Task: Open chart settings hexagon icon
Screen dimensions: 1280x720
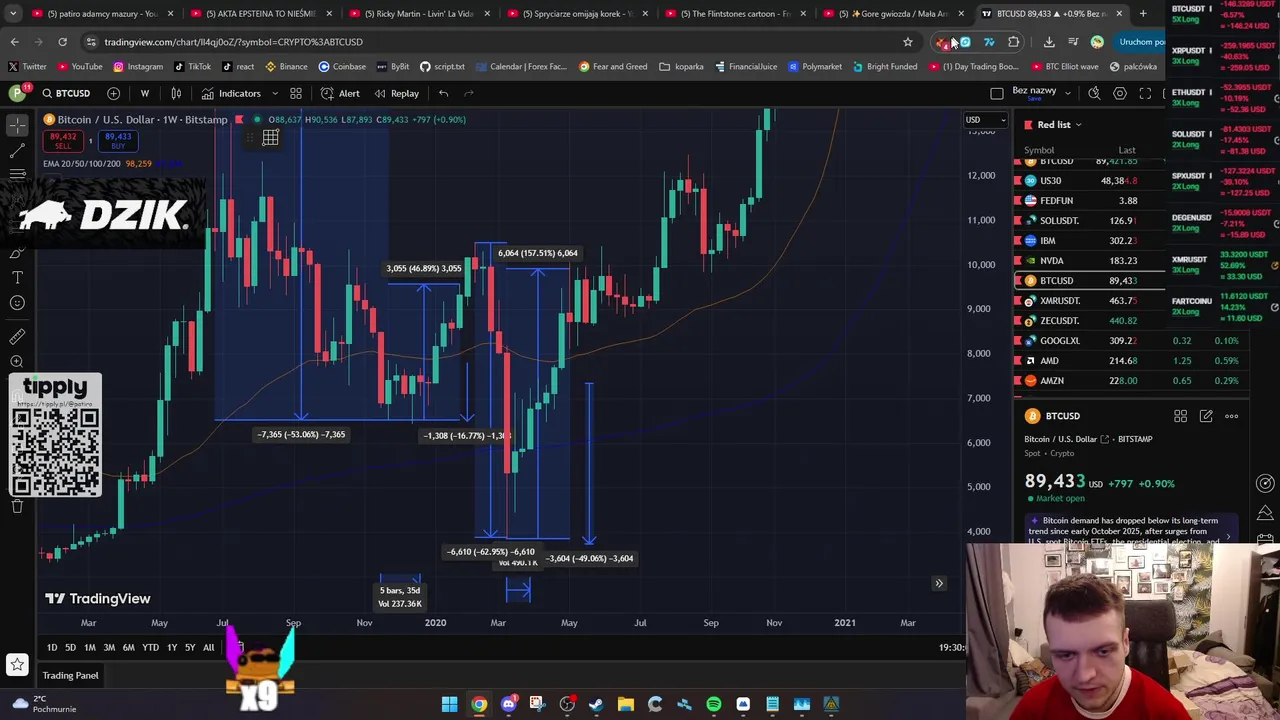Action: 1120,93
